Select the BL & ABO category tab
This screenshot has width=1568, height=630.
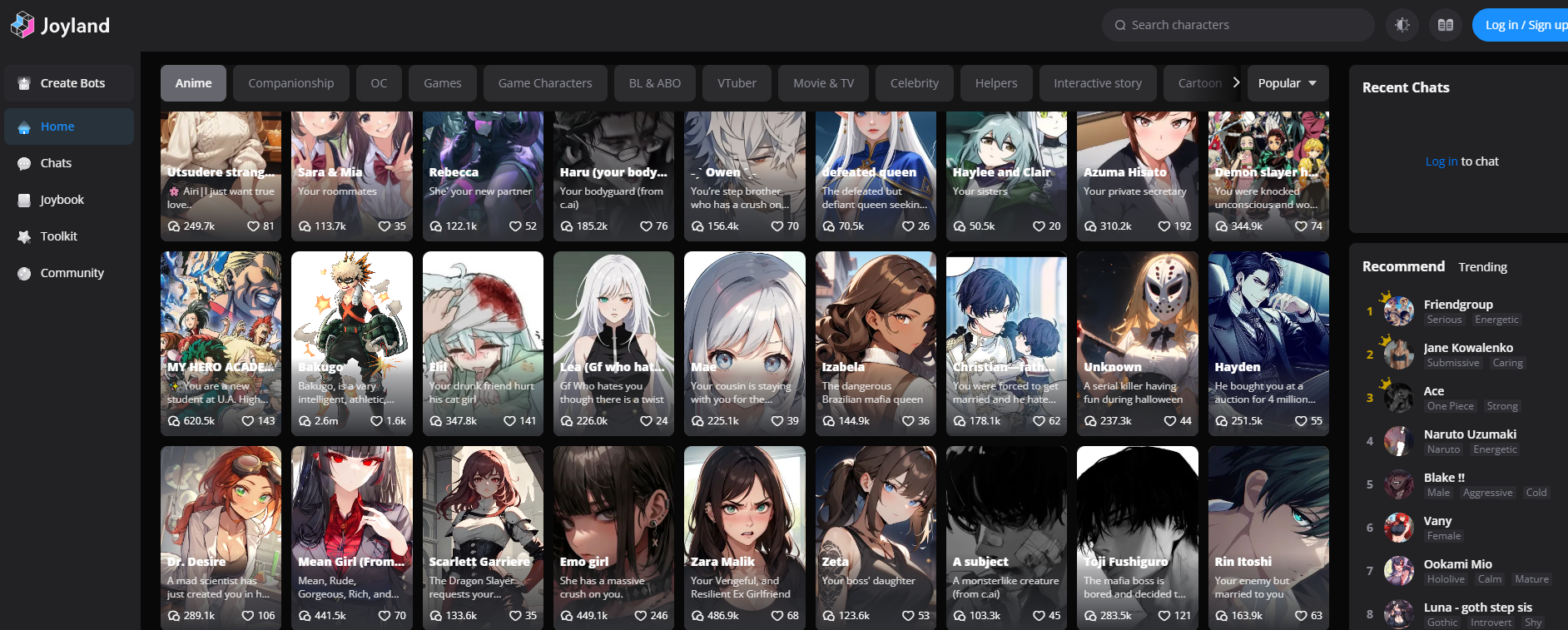pyautogui.click(x=655, y=83)
